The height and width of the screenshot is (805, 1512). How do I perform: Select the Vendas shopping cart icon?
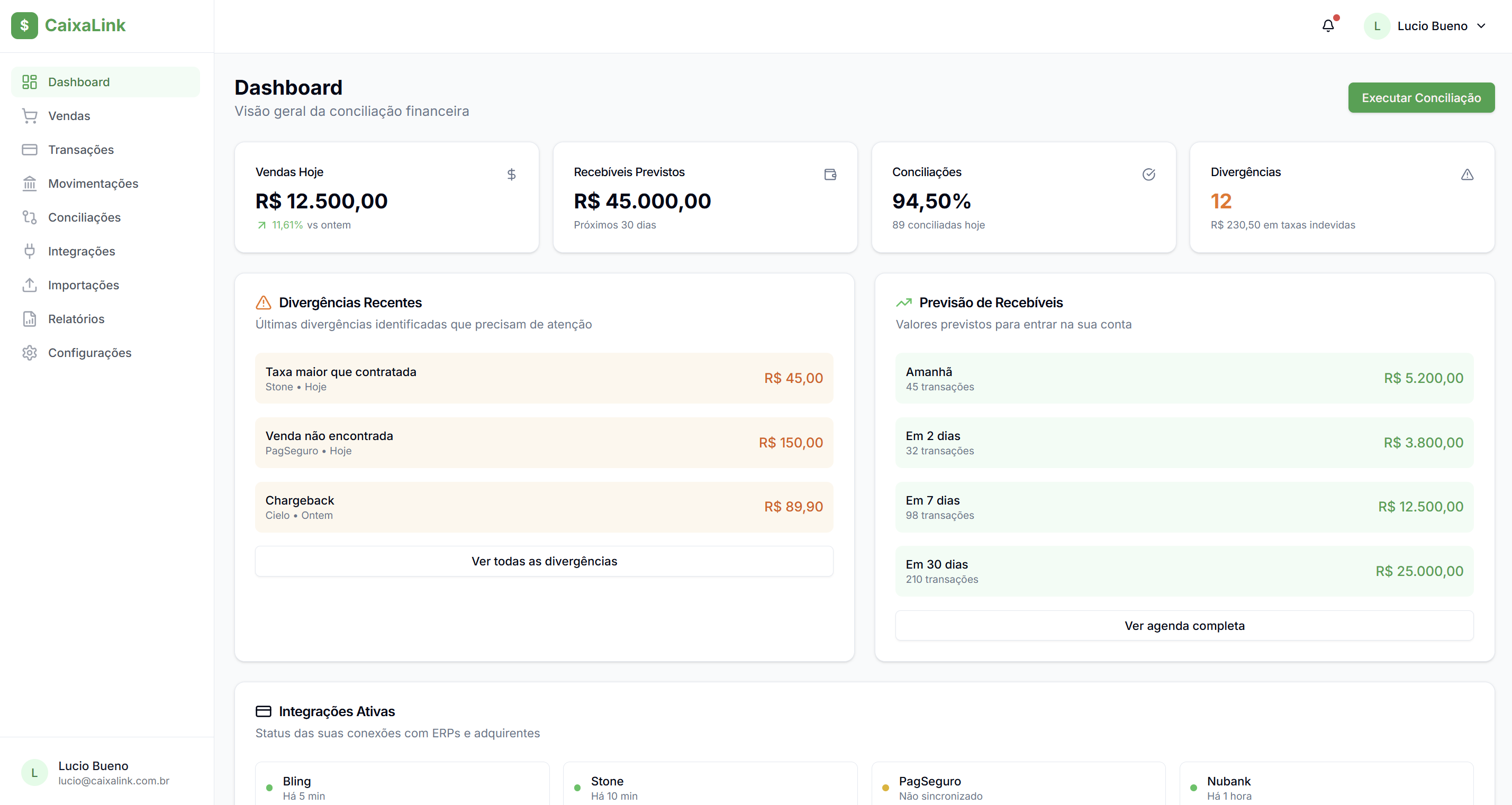coord(29,116)
